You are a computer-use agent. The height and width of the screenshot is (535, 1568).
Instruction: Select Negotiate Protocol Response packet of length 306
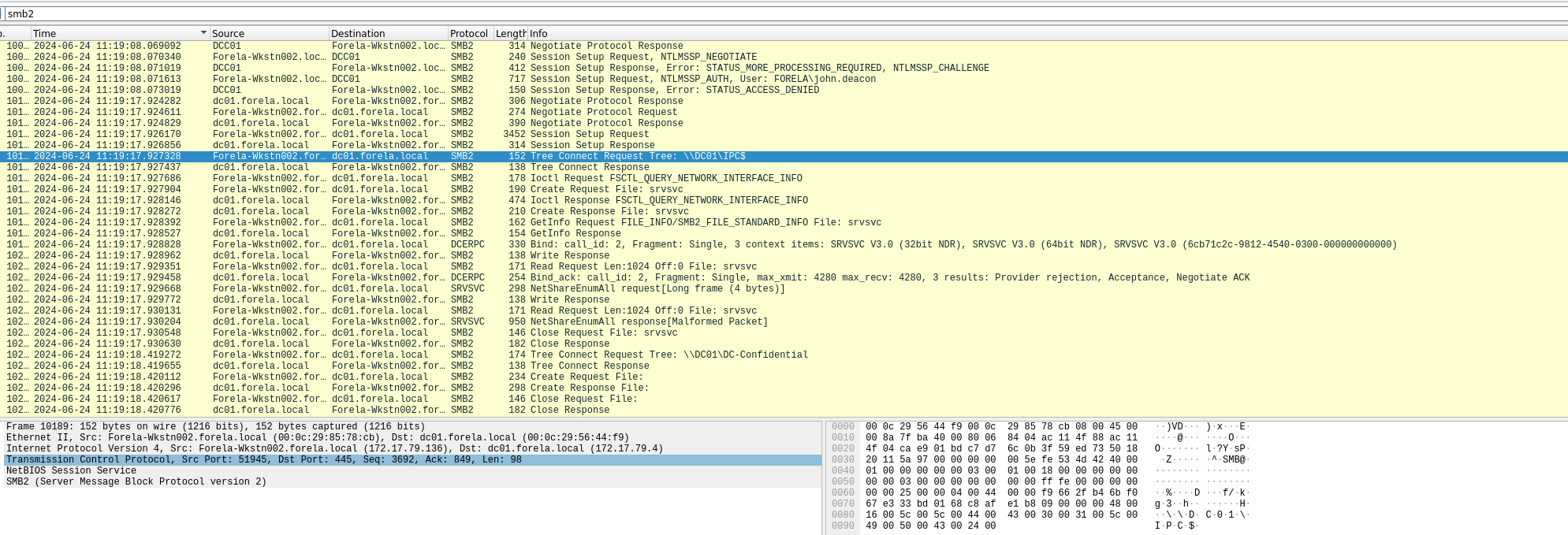pyautogui.click(x=784, y=101)
